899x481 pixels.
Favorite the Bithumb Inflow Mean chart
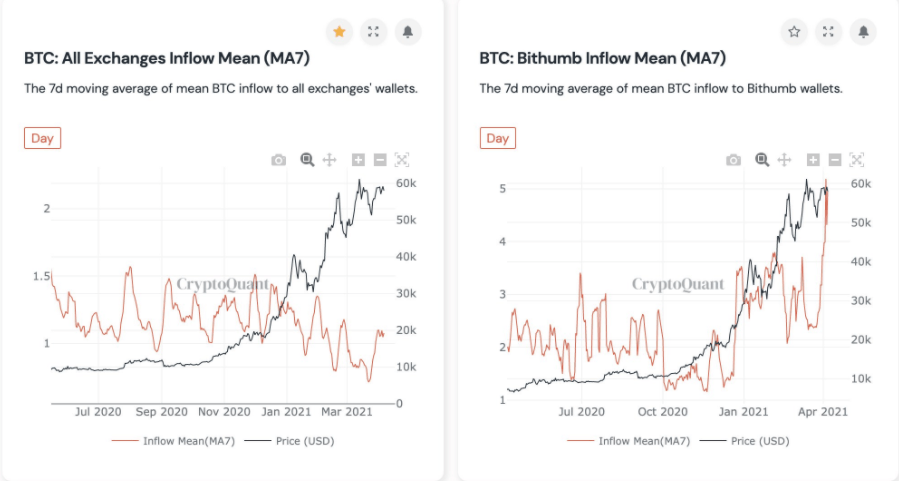[x=794, y=32]
